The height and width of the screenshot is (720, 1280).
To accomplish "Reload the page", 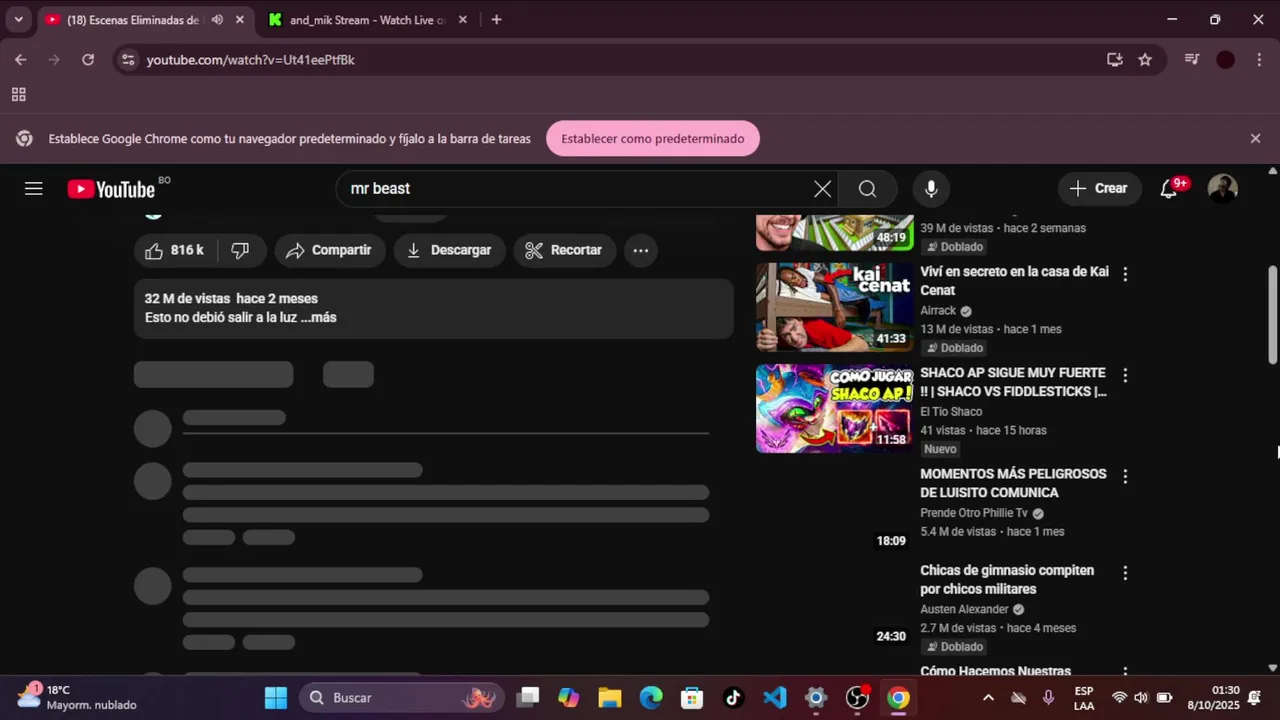I will pos(88,60).
